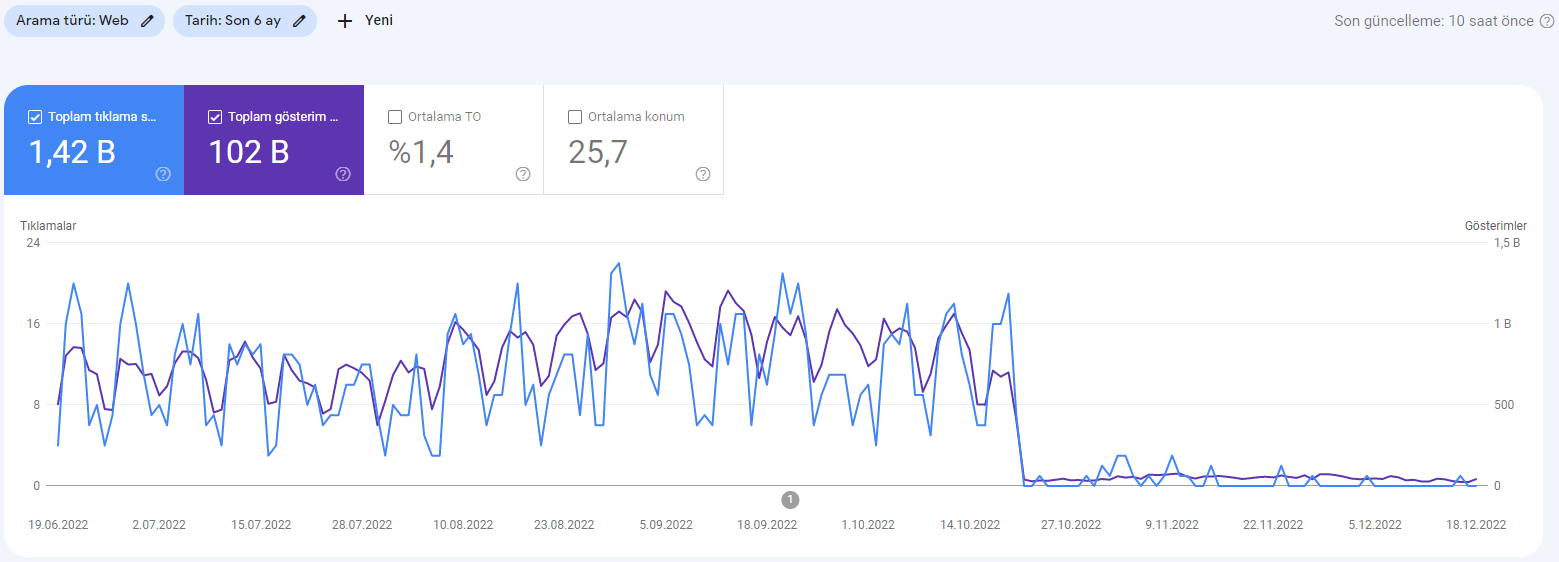
Task: Select the 1,42 B clicks metric card
Action: coord(94,140)
